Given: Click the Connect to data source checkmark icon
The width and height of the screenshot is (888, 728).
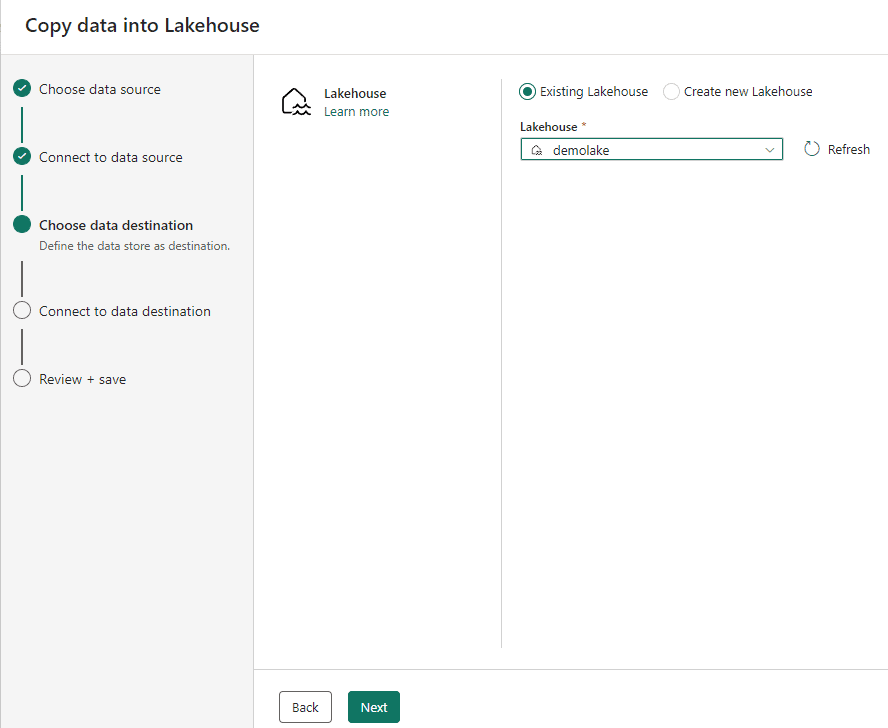Looking at the screenshot, I should [x=22, y=157].
